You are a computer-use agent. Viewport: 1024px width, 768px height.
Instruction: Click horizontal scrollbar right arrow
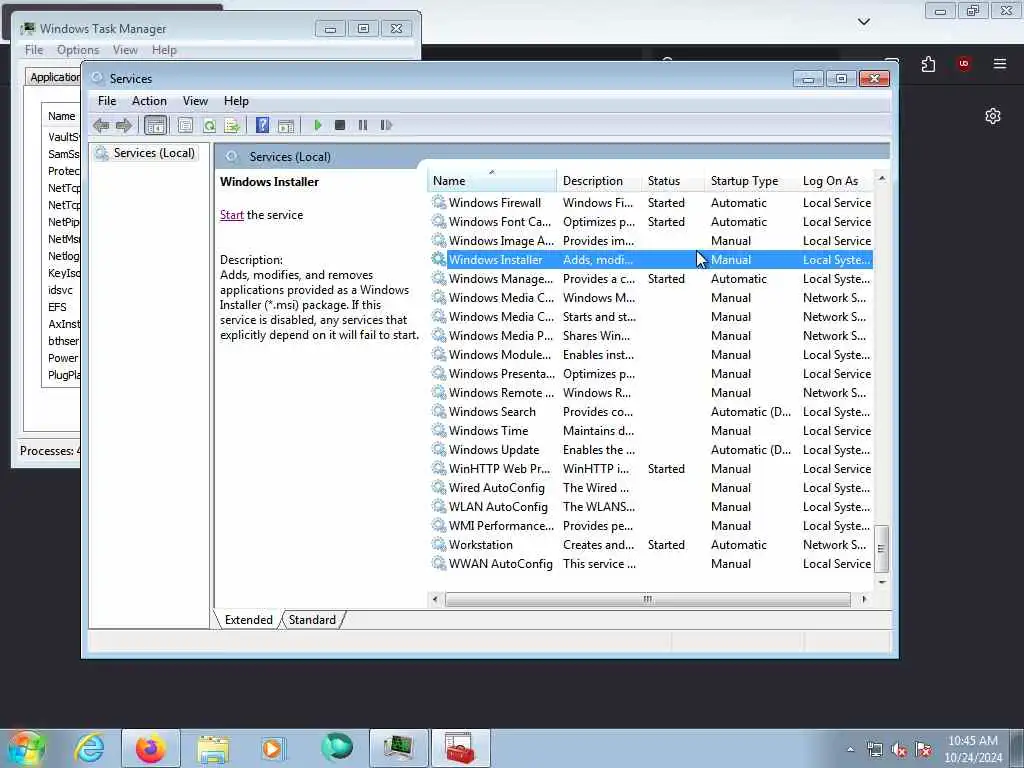864,599
